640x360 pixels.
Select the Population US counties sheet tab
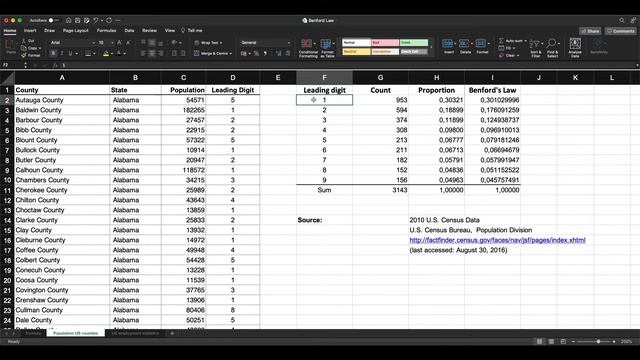point(76,333)
